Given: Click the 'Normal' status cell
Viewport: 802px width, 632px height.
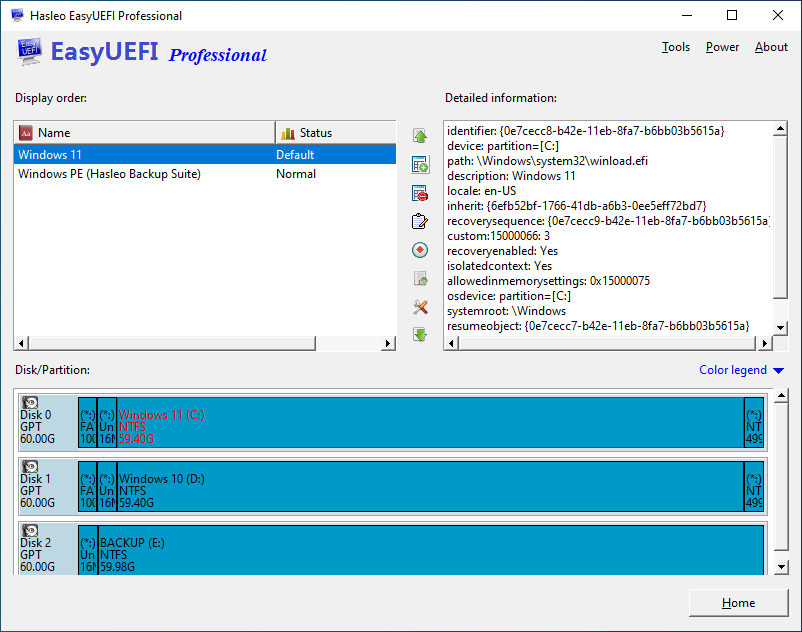Looking at the screenshot, I should tap(296, 174).
